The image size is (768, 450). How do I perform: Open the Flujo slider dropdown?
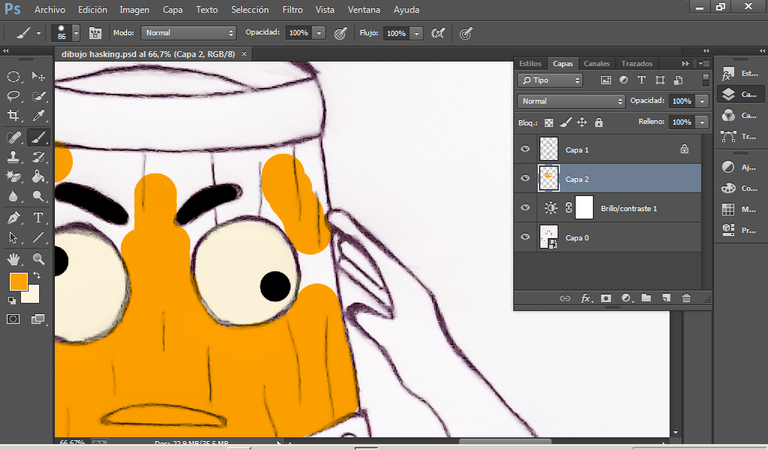417,33
